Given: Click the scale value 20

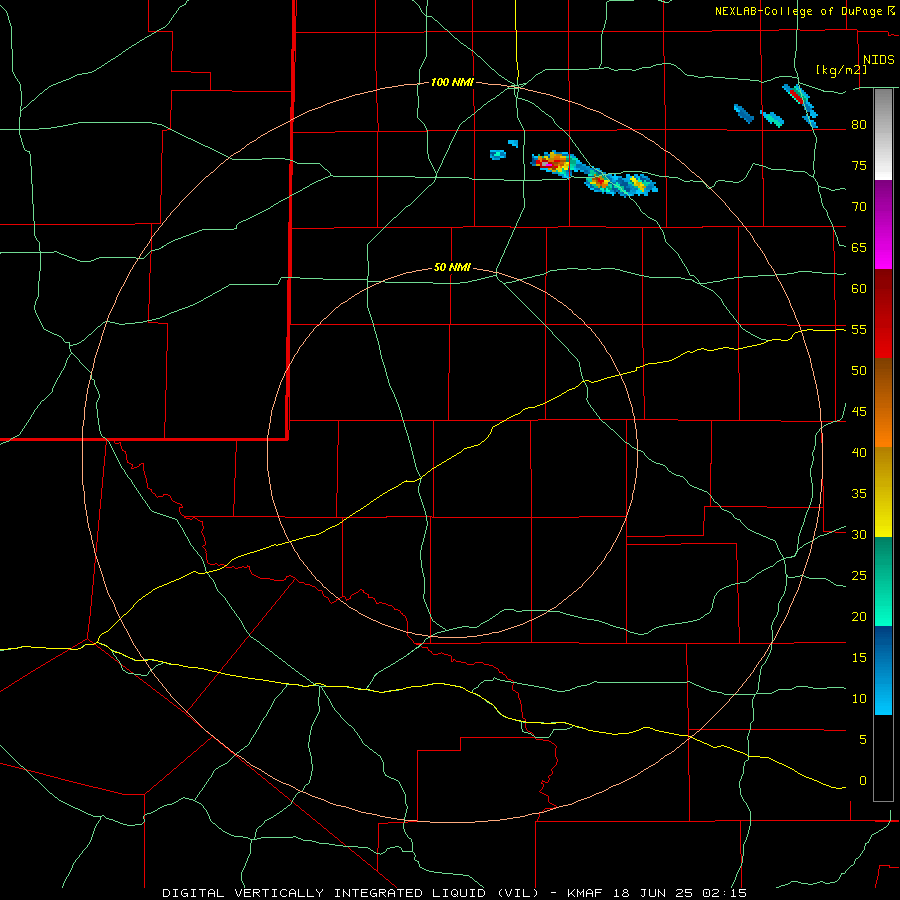Looking at the screenshot, I should click(x=859, y=616).
